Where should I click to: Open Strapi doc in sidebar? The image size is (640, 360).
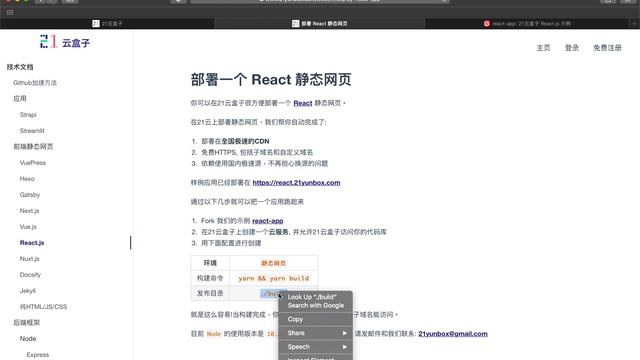tap(28, 115)
